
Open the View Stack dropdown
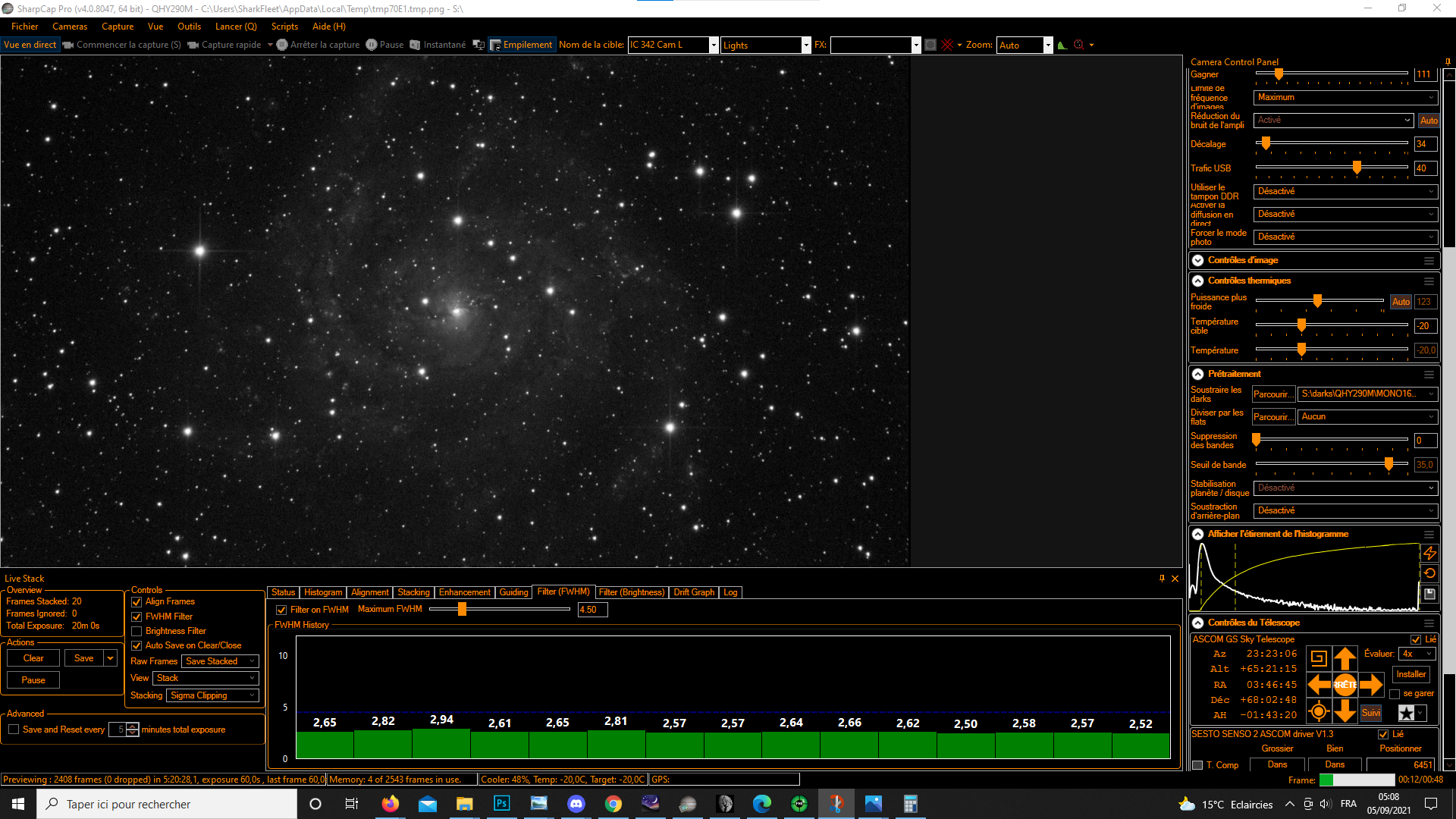[x=206, y=678]
